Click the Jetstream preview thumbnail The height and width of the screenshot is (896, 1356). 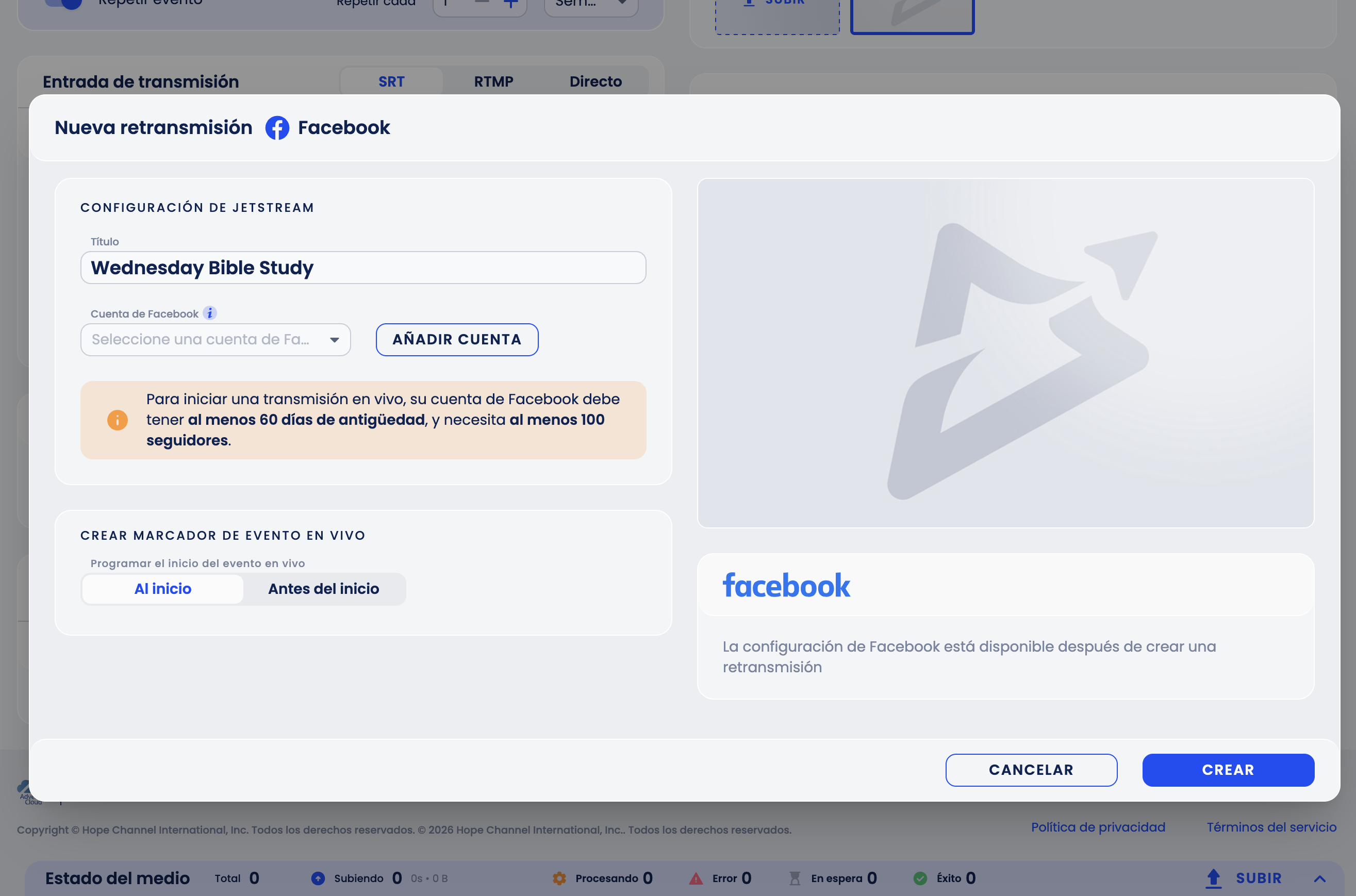tap(1006, 353)
